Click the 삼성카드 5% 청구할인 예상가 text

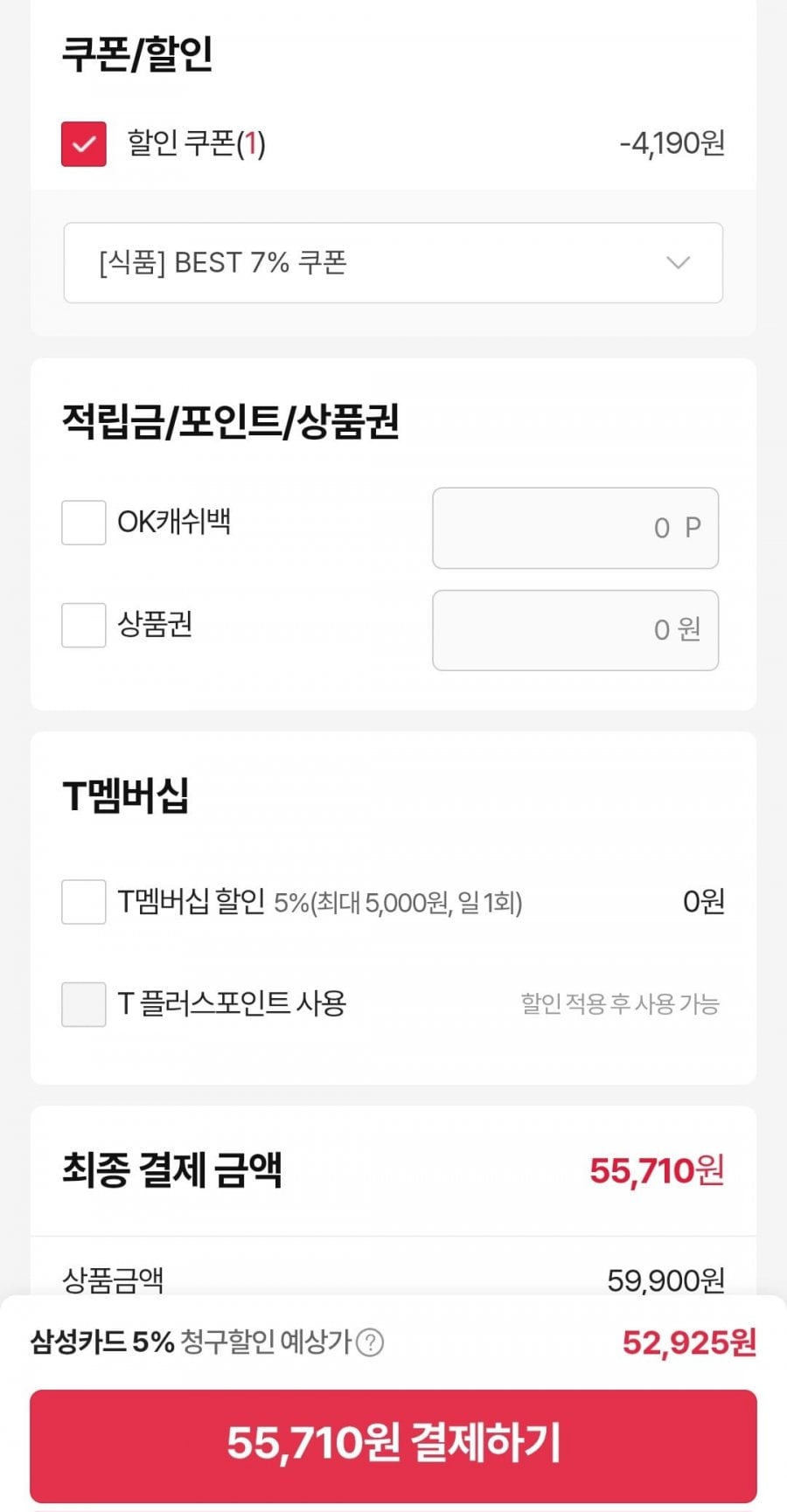click(x=191, y=1342)
